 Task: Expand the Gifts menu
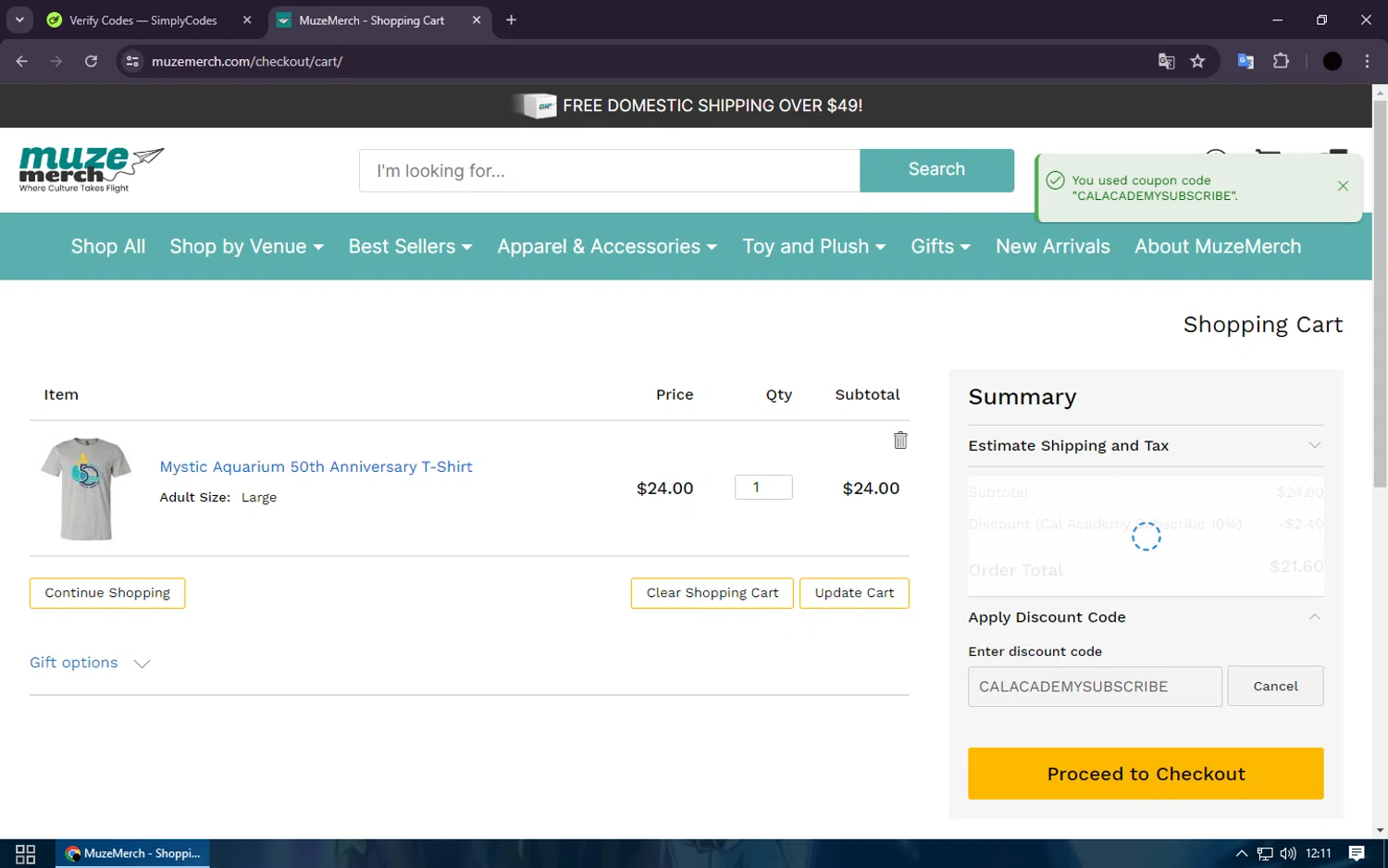click(x=941, y=246)
